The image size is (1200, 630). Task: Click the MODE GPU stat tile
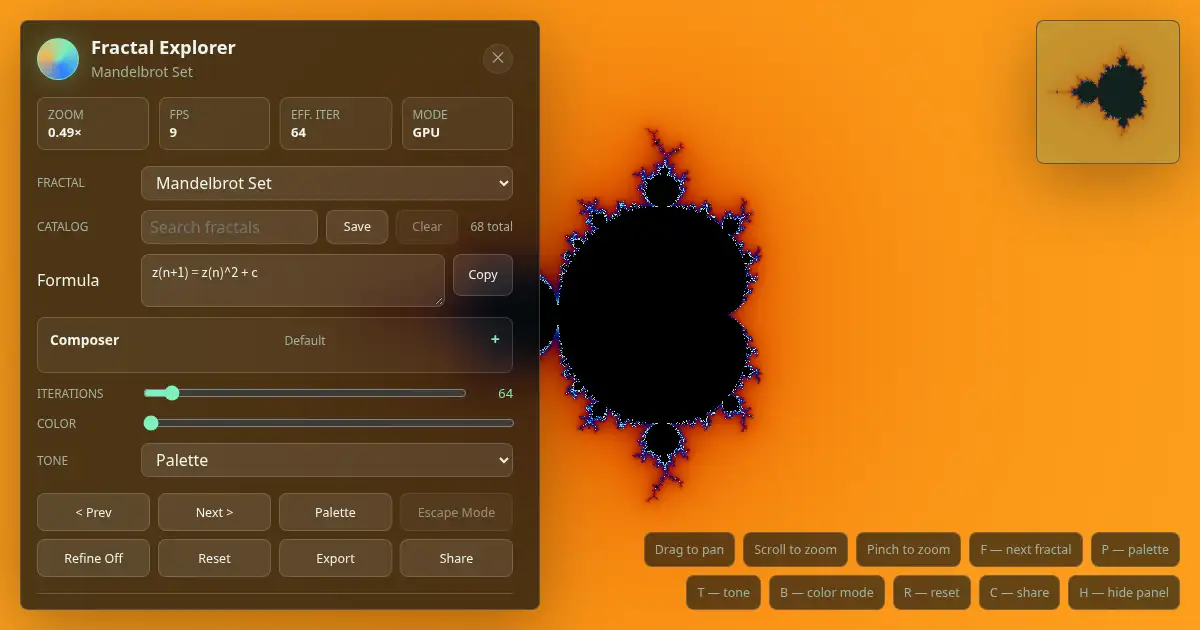[x=457, y=123]
